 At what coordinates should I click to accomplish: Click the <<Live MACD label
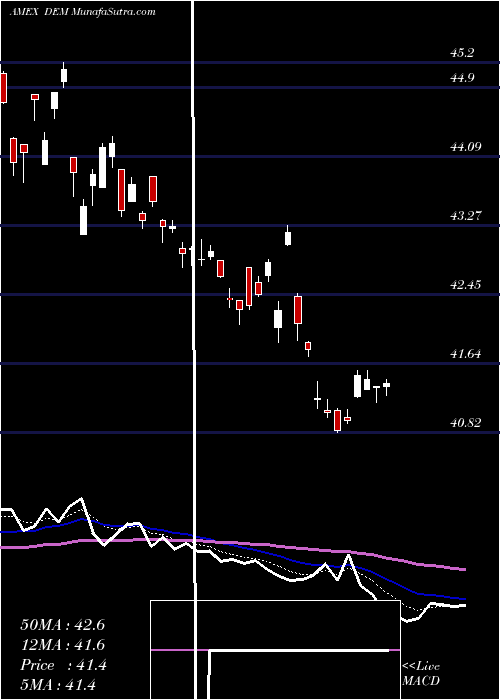(421, 673)
